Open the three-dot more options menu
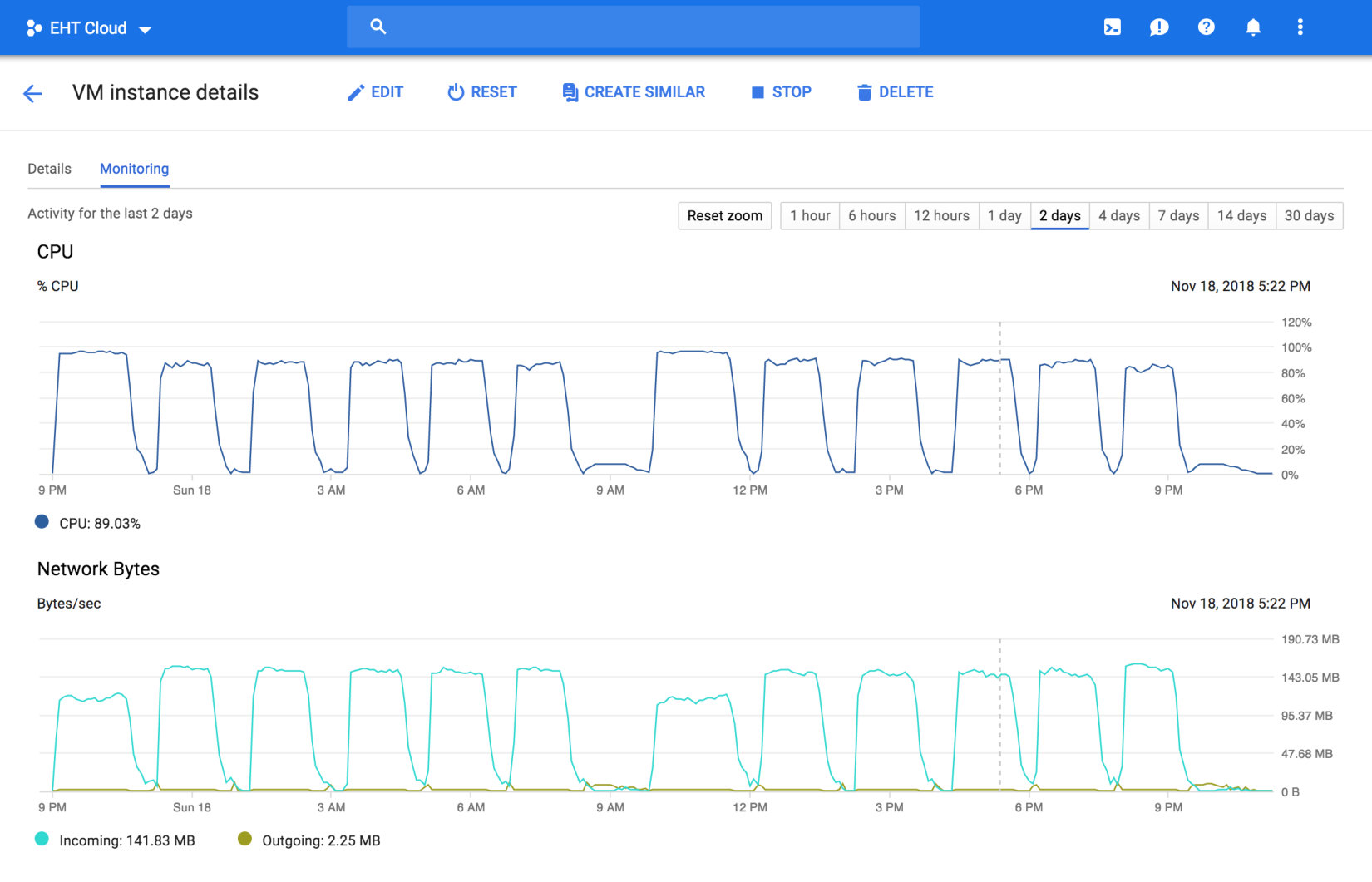1372x882 pixels. tap(1300, 27)
